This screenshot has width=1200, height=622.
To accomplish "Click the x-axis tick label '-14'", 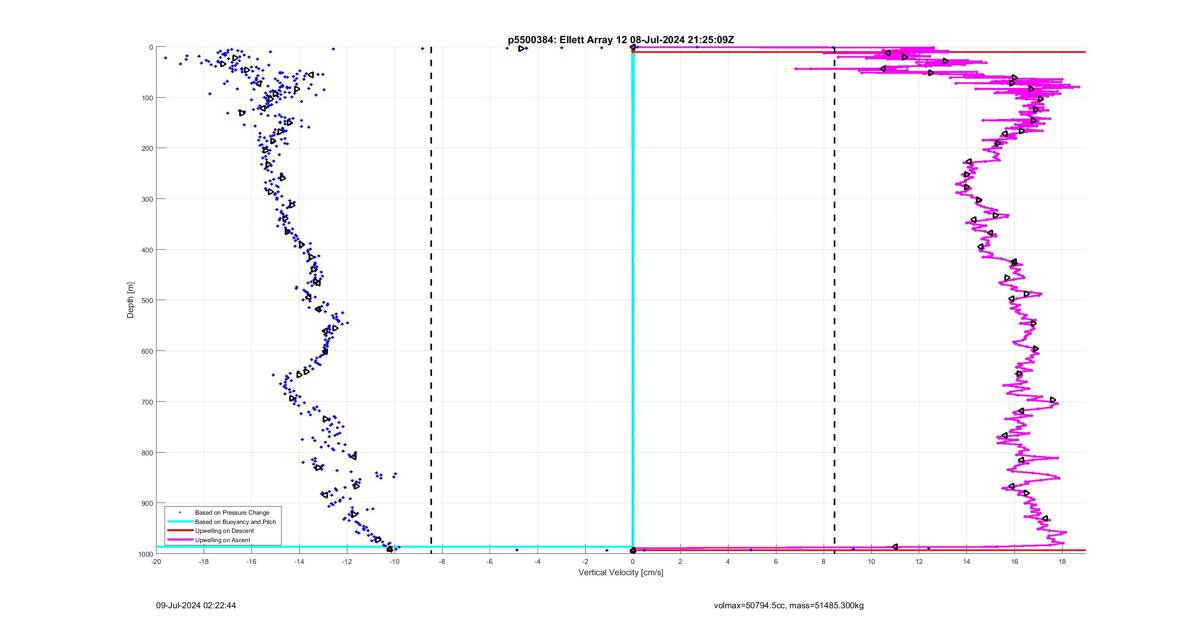I will 299,561.
